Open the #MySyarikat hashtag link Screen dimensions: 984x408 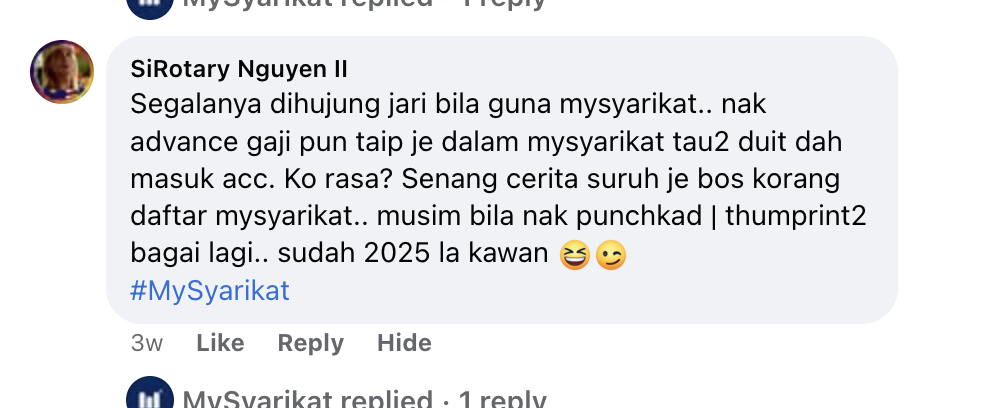pos(210,291)
